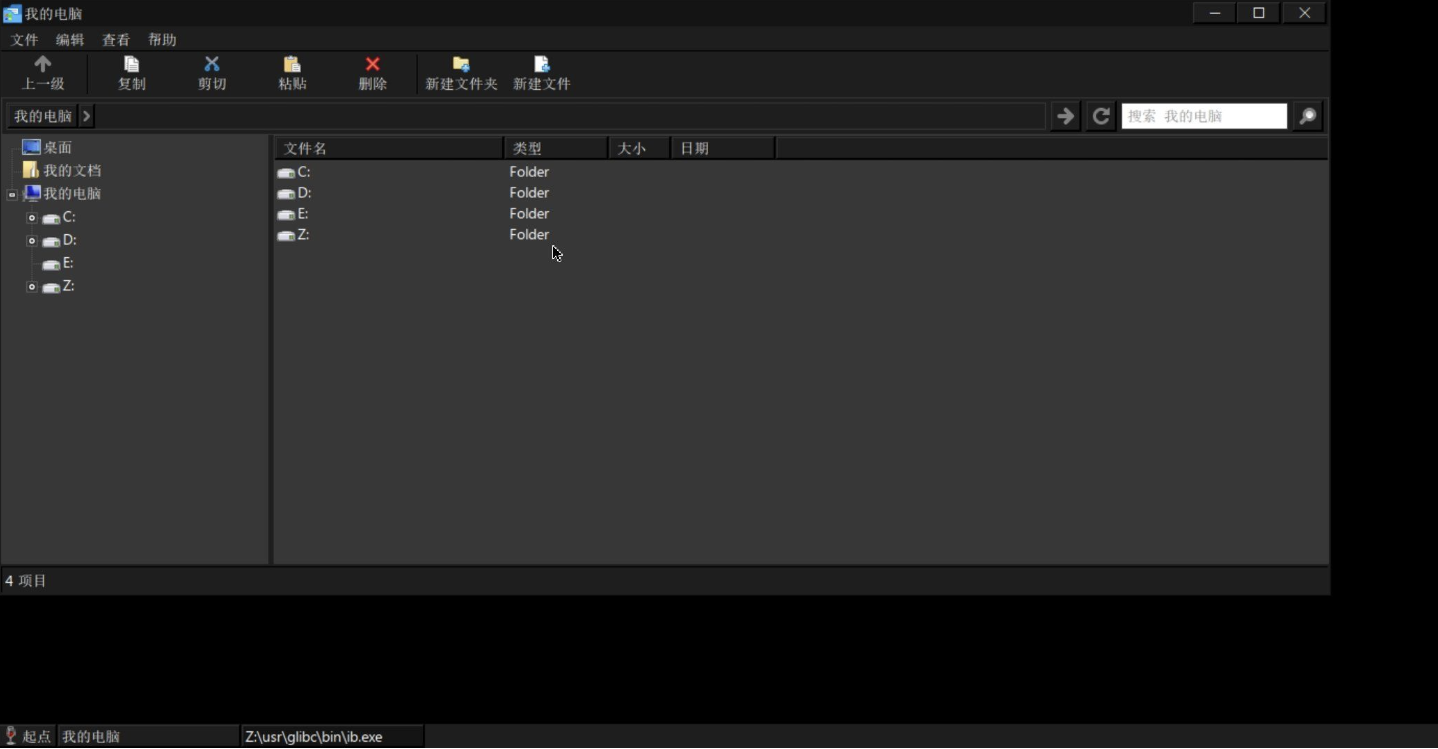
Task: Click the go arrow at the address bar end
Action: click(x=1064, y=116)
